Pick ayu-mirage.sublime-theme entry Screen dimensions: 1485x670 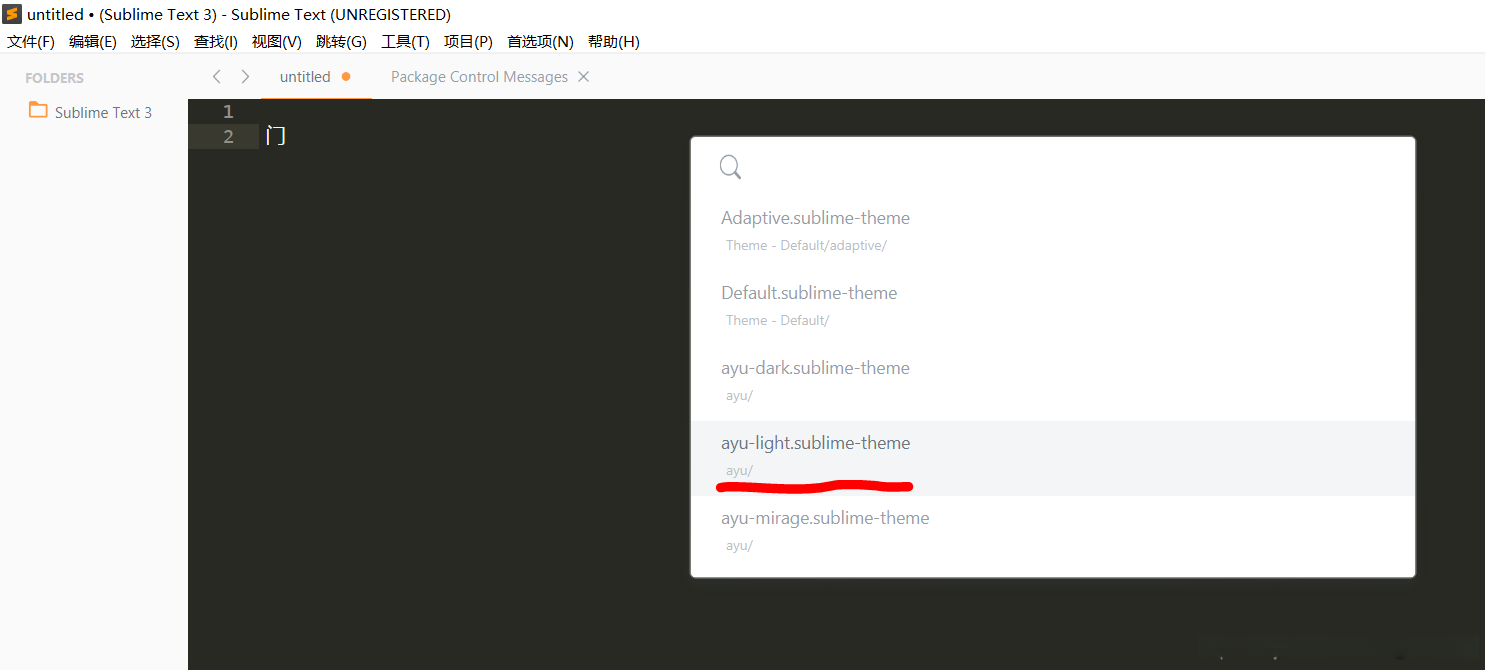tap(1053, 532)
